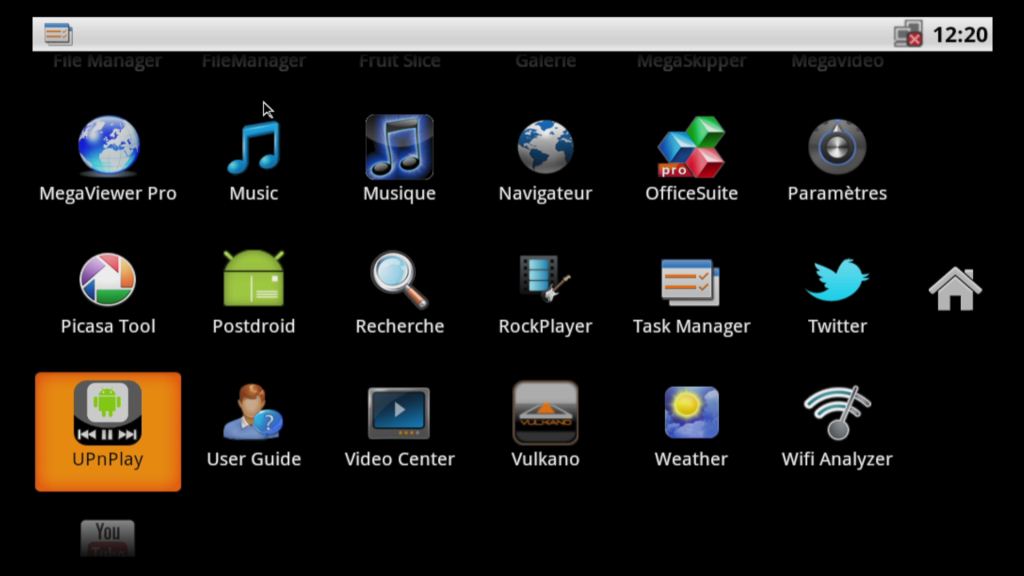Open the User Guide app
Screen dimensions: 1024x576
pos(253,426)
